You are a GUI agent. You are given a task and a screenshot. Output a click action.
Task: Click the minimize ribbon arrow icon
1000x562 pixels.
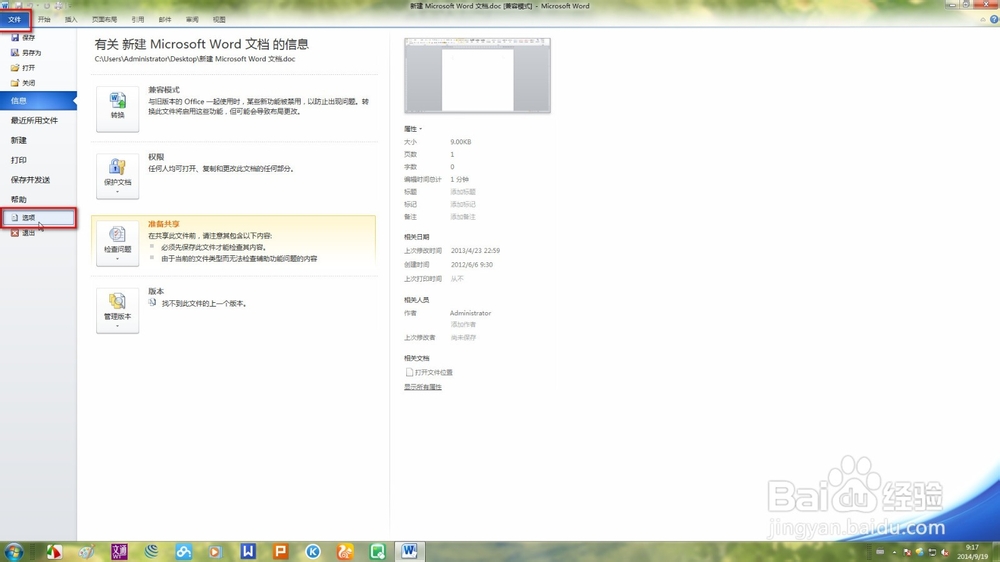click(982, 20)
